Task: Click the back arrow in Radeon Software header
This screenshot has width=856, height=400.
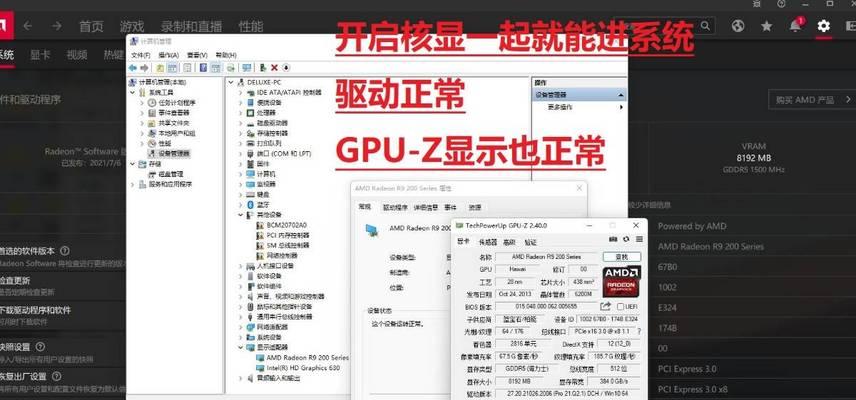Action: pos(27,26)
